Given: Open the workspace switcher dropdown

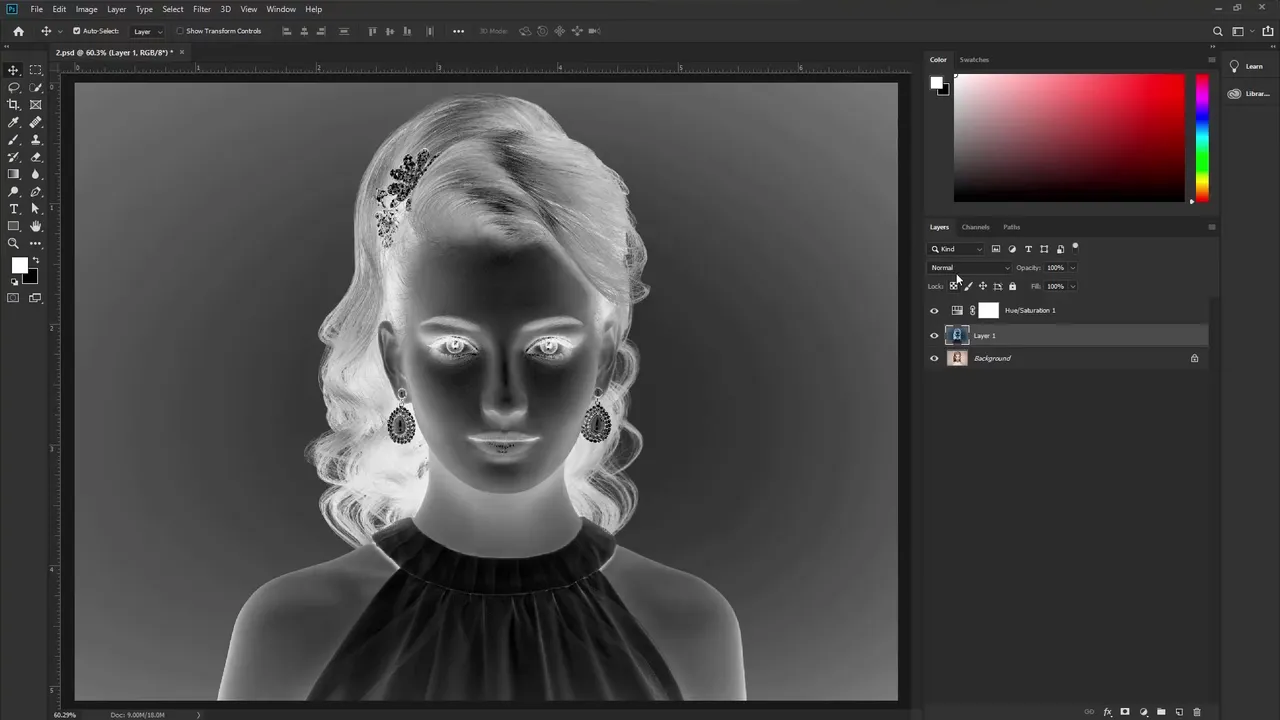Looking at the screenshot, I should pos(1241,31).
